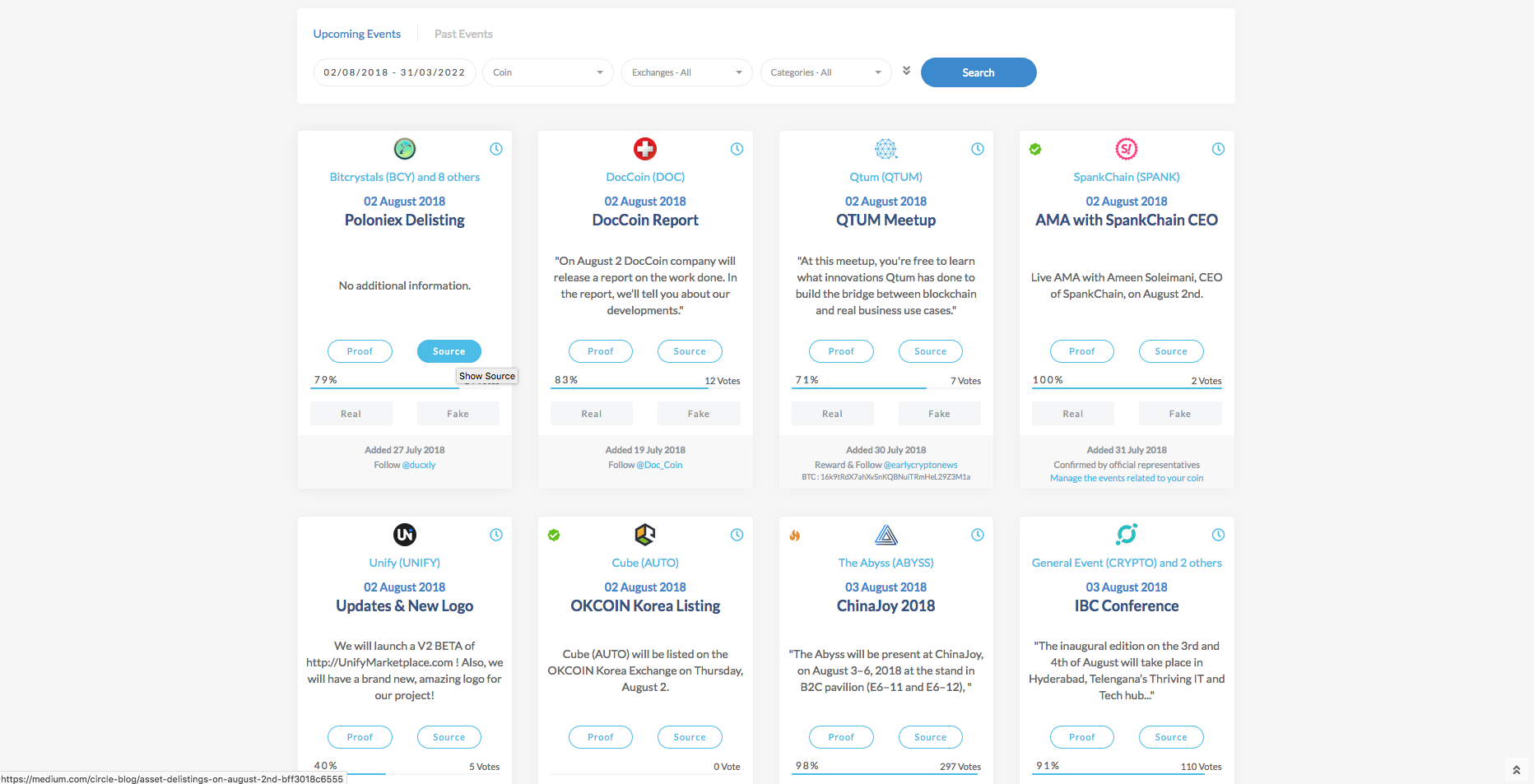
Task: Vote Real on QTUM Meetup
Action: click(833, 414)
